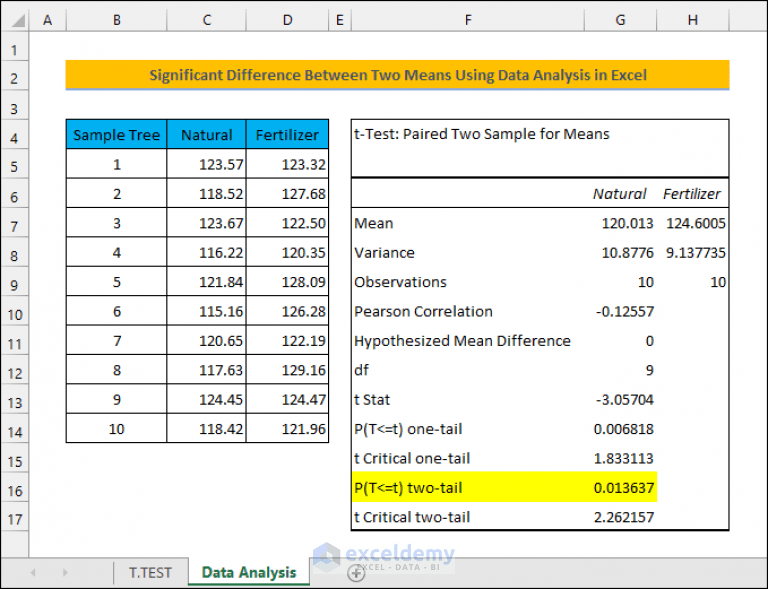Select column E header
768x589 pixels.
(x=339, y=20)
